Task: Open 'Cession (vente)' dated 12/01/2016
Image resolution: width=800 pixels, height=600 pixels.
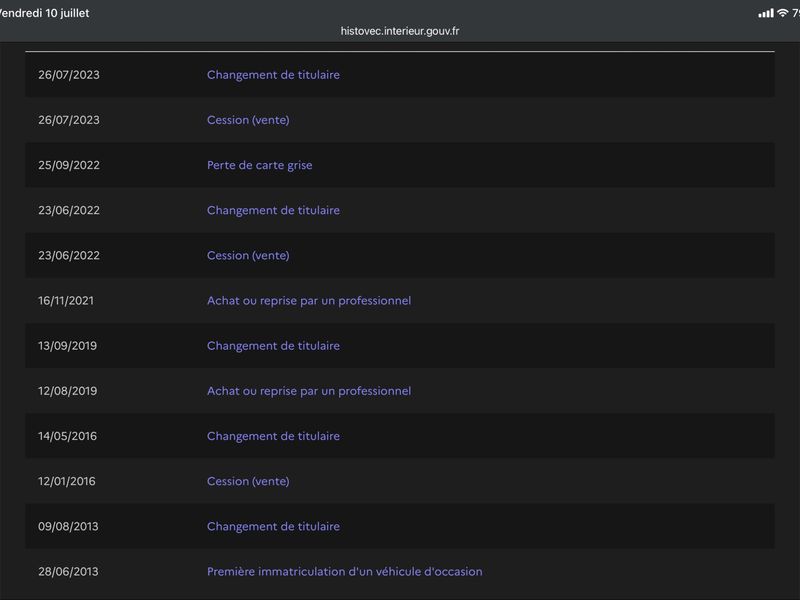Action: click(x=248, y=481)
